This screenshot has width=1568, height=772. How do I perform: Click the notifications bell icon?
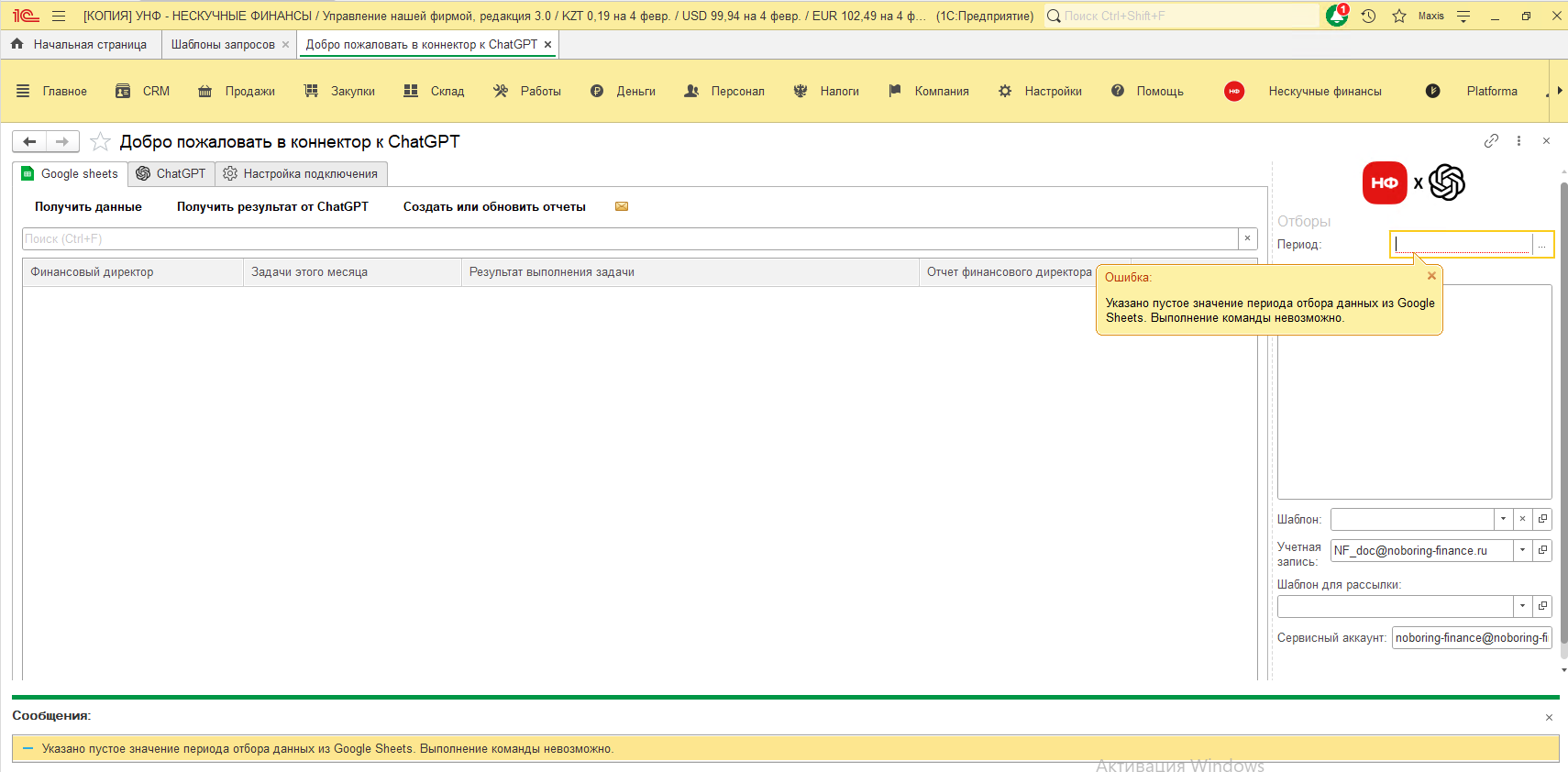pyautogui.click(x=1336, y=16)
